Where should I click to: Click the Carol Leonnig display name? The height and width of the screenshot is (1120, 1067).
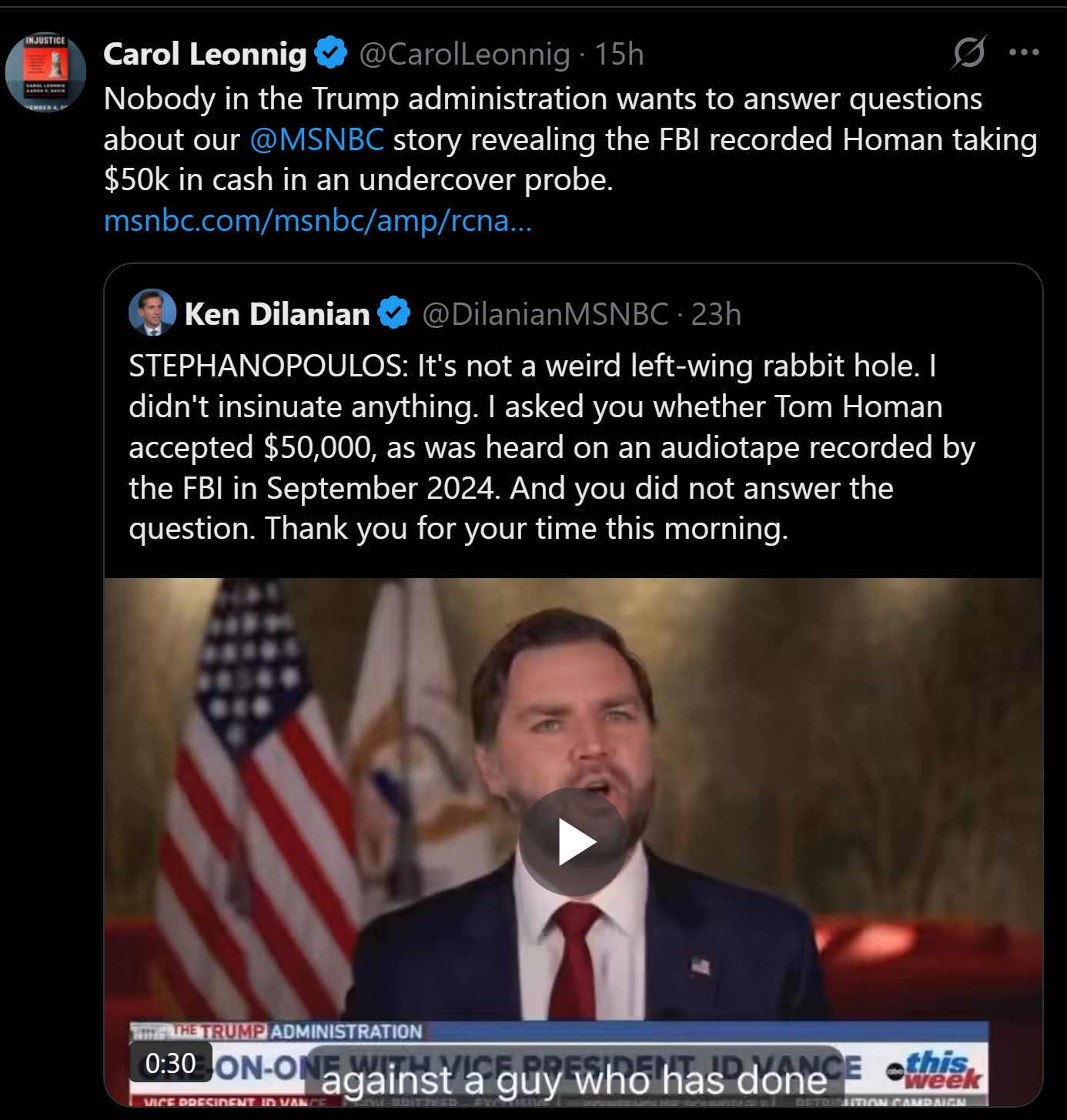205,54
